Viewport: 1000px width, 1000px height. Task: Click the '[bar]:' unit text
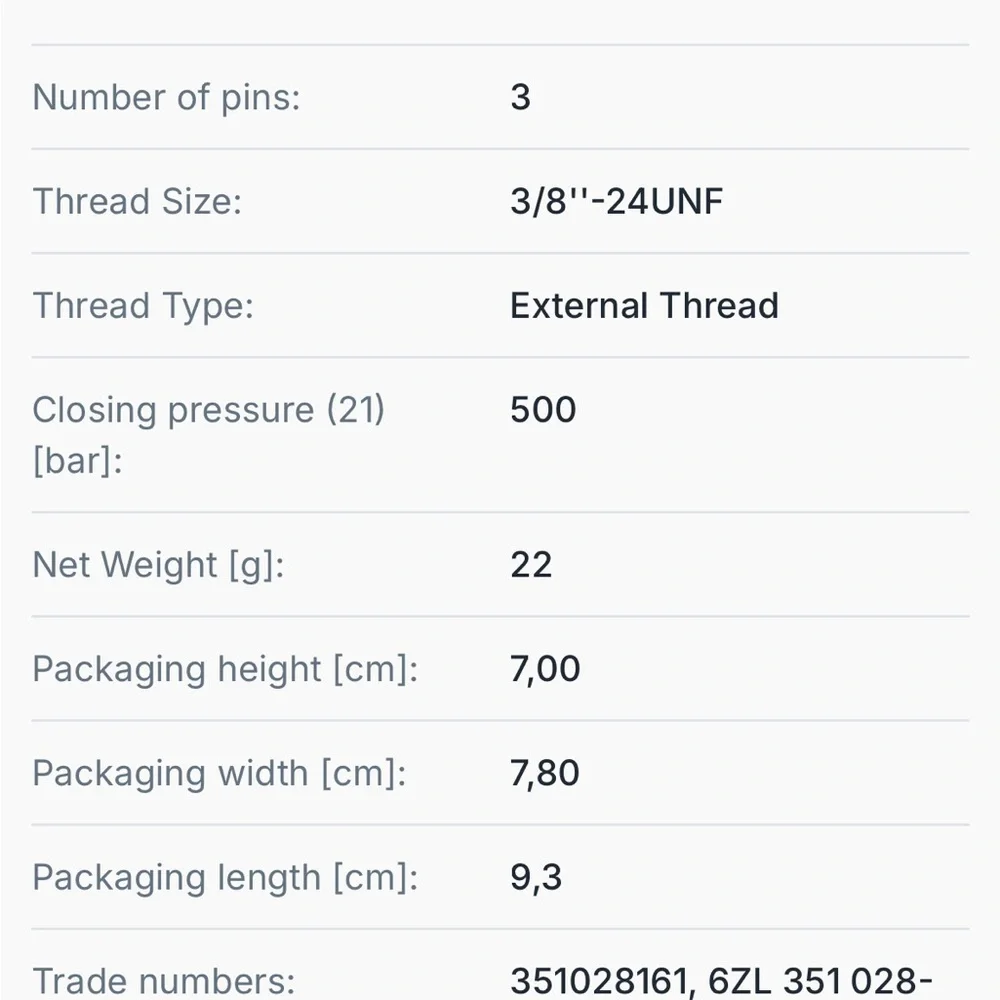[77, 461]
